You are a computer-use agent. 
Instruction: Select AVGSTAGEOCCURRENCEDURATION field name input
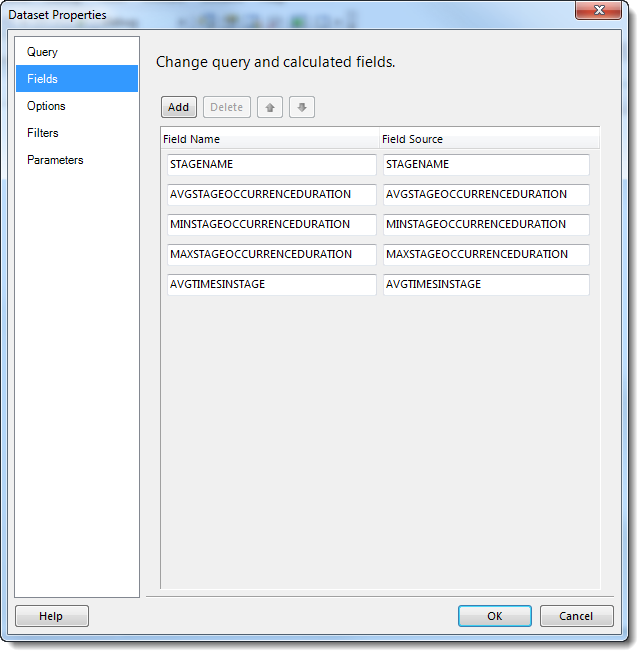pyautogui.click(x=271, y=195)
